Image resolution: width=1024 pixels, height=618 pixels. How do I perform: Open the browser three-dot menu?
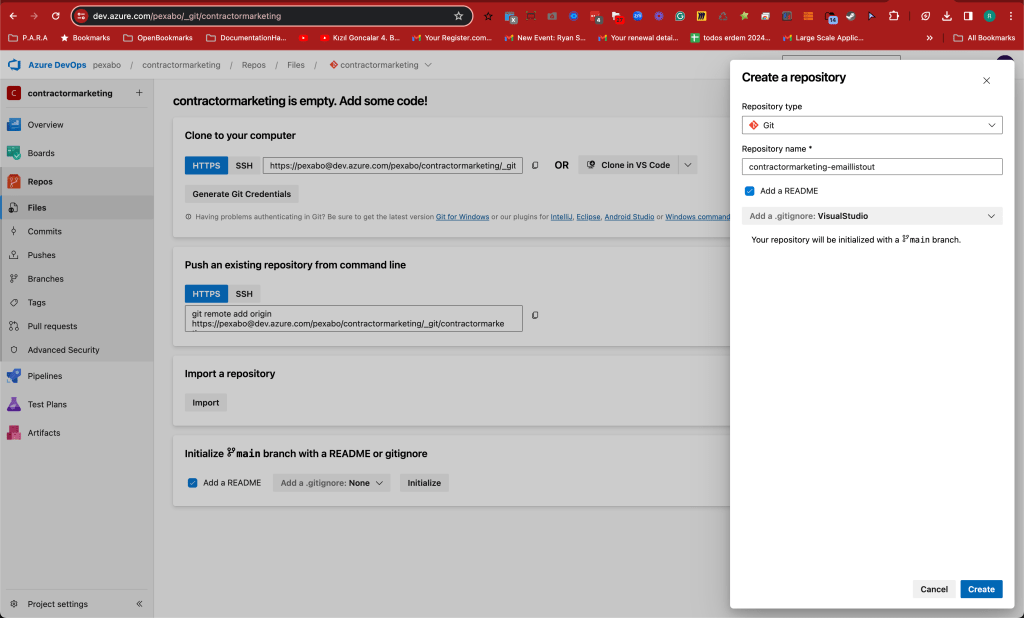pos(1010,16)
